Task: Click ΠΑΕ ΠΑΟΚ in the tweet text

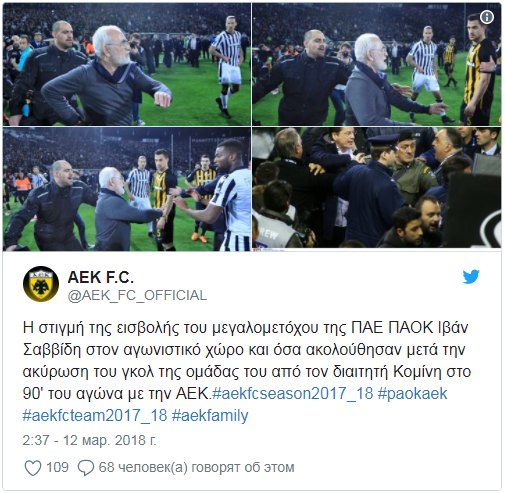Action: point(392,328)
